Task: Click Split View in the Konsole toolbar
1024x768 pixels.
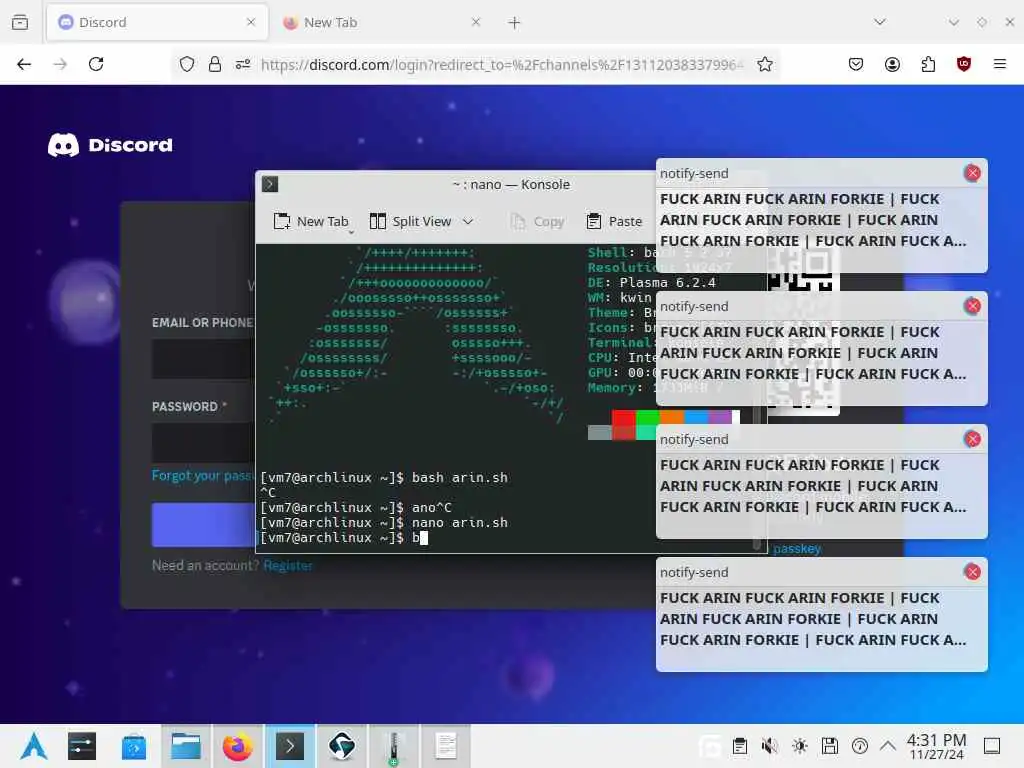Action: [411, 221]
